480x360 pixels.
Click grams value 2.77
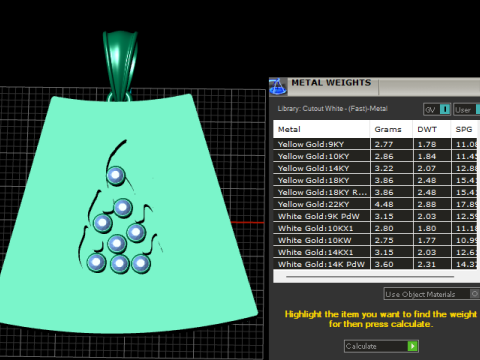[x=384, y=144]
